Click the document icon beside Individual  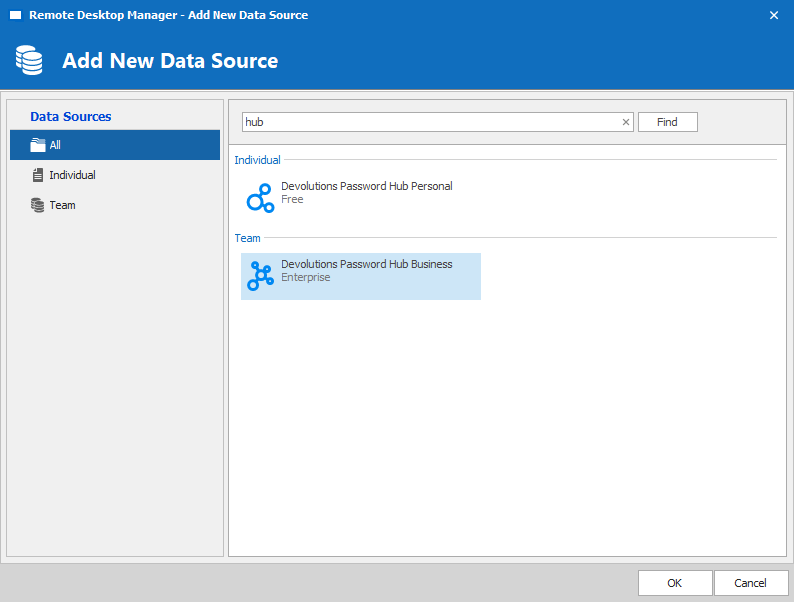click(38, 175)
